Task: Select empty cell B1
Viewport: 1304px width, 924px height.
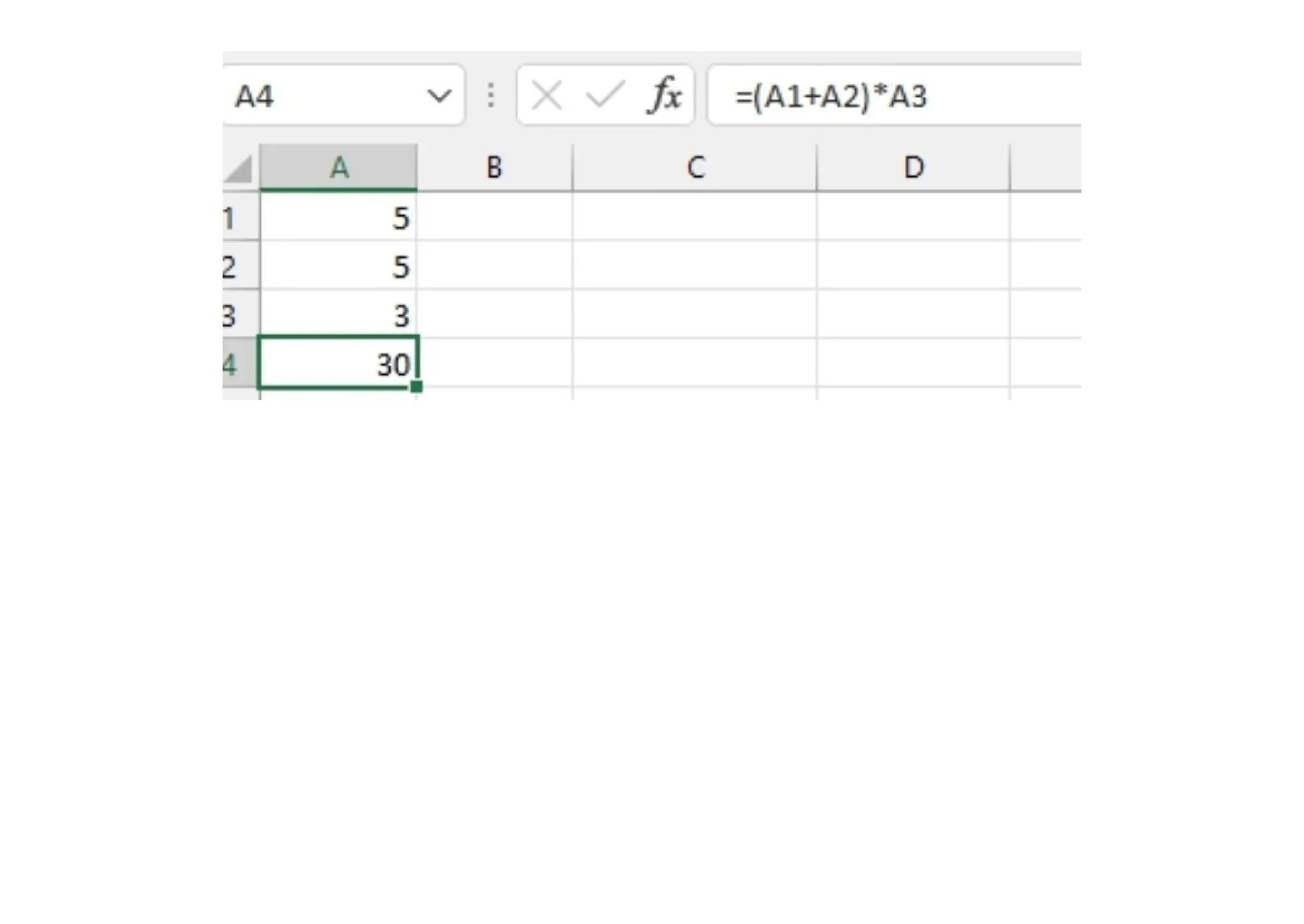Action: pyautogui.click(x=495, y=217)
